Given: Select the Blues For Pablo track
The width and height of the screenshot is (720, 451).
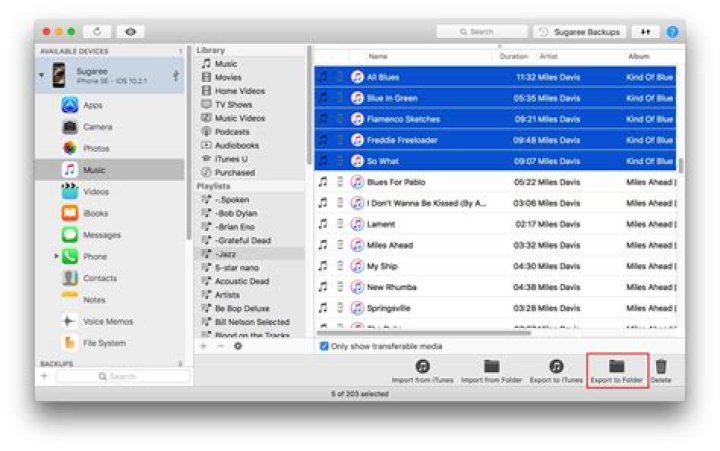Looking at the screenshot, I should click(x=495, y=182).
